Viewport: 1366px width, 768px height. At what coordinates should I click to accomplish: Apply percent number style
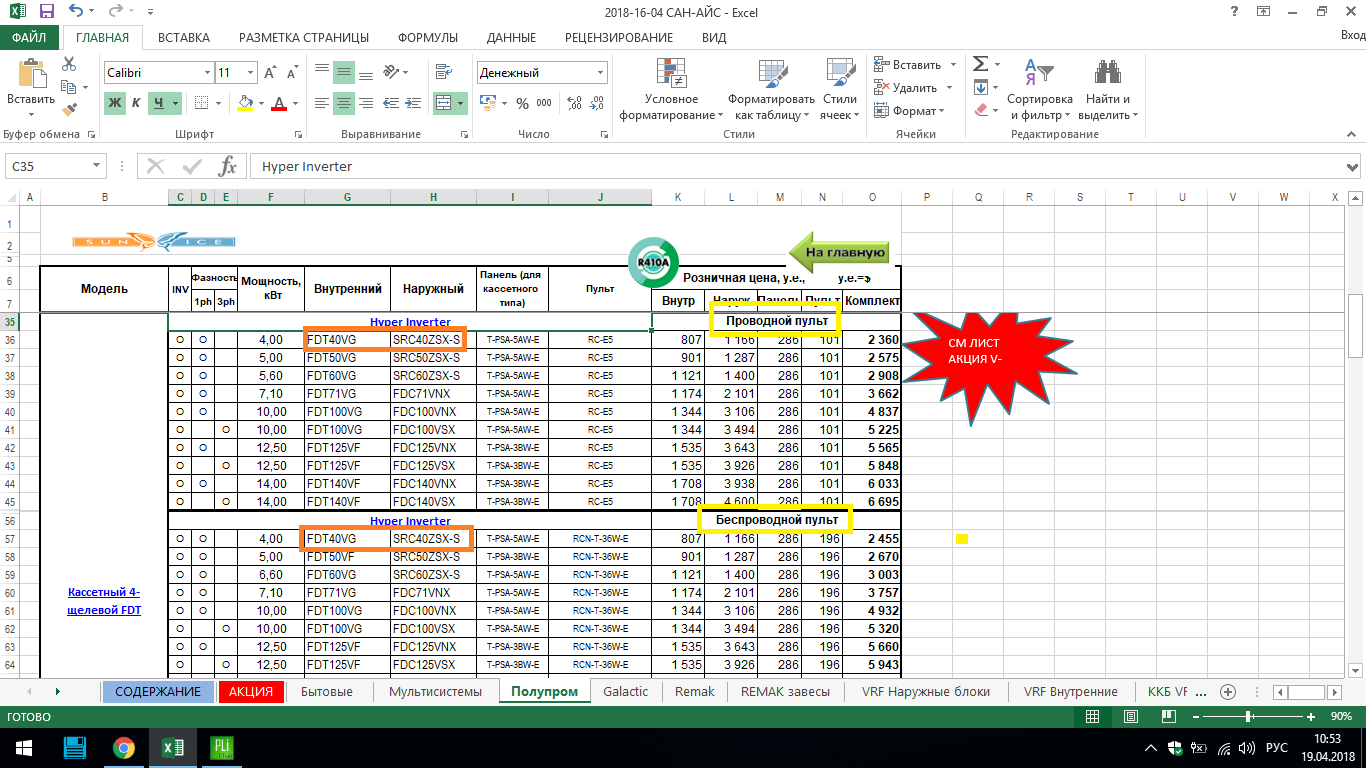coord(522,103)
